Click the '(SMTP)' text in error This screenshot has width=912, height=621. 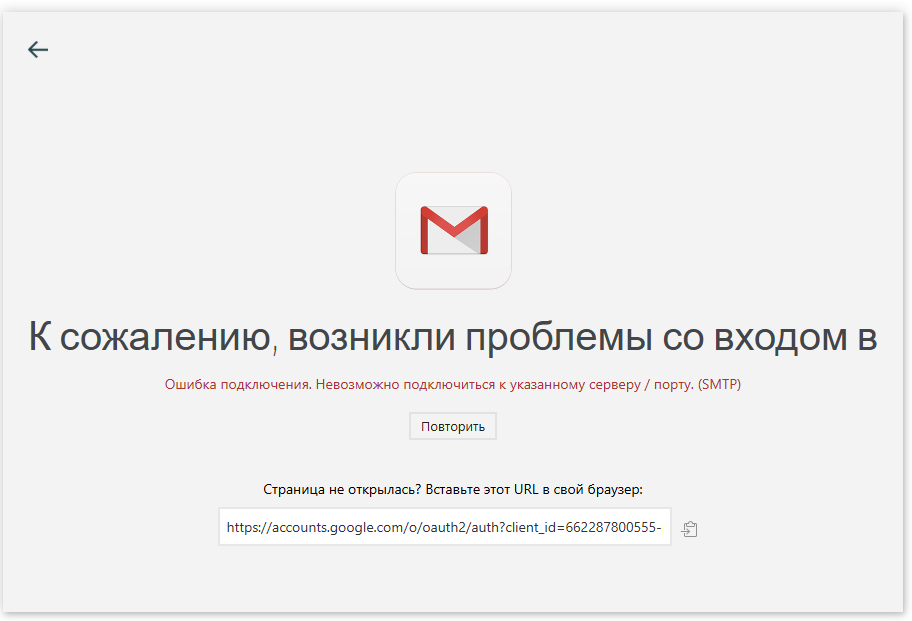719,384
